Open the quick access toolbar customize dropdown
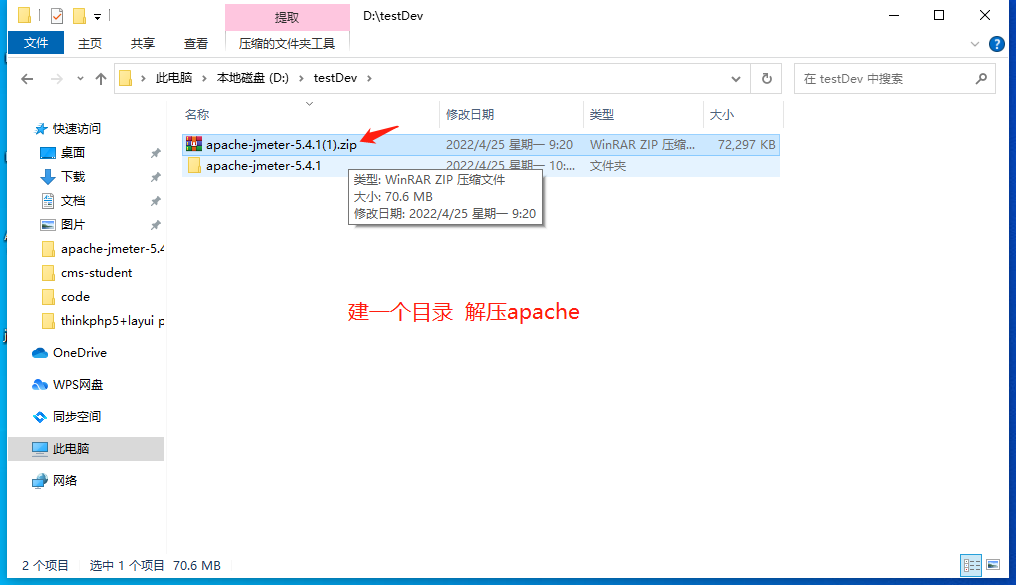The height and width of the screenshot is (585, 1016). click(x=97, y=16)
